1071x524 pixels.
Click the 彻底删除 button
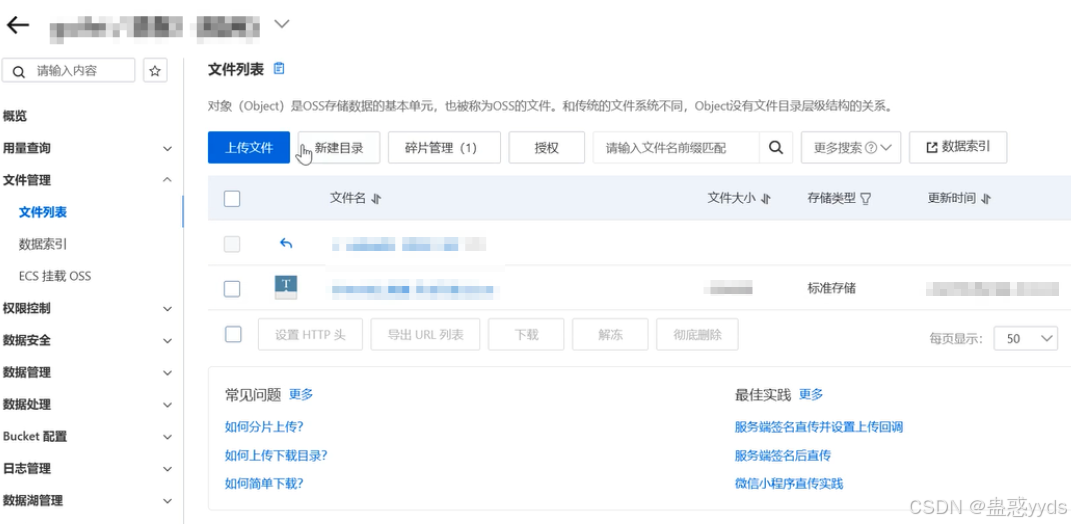(697, 335)
